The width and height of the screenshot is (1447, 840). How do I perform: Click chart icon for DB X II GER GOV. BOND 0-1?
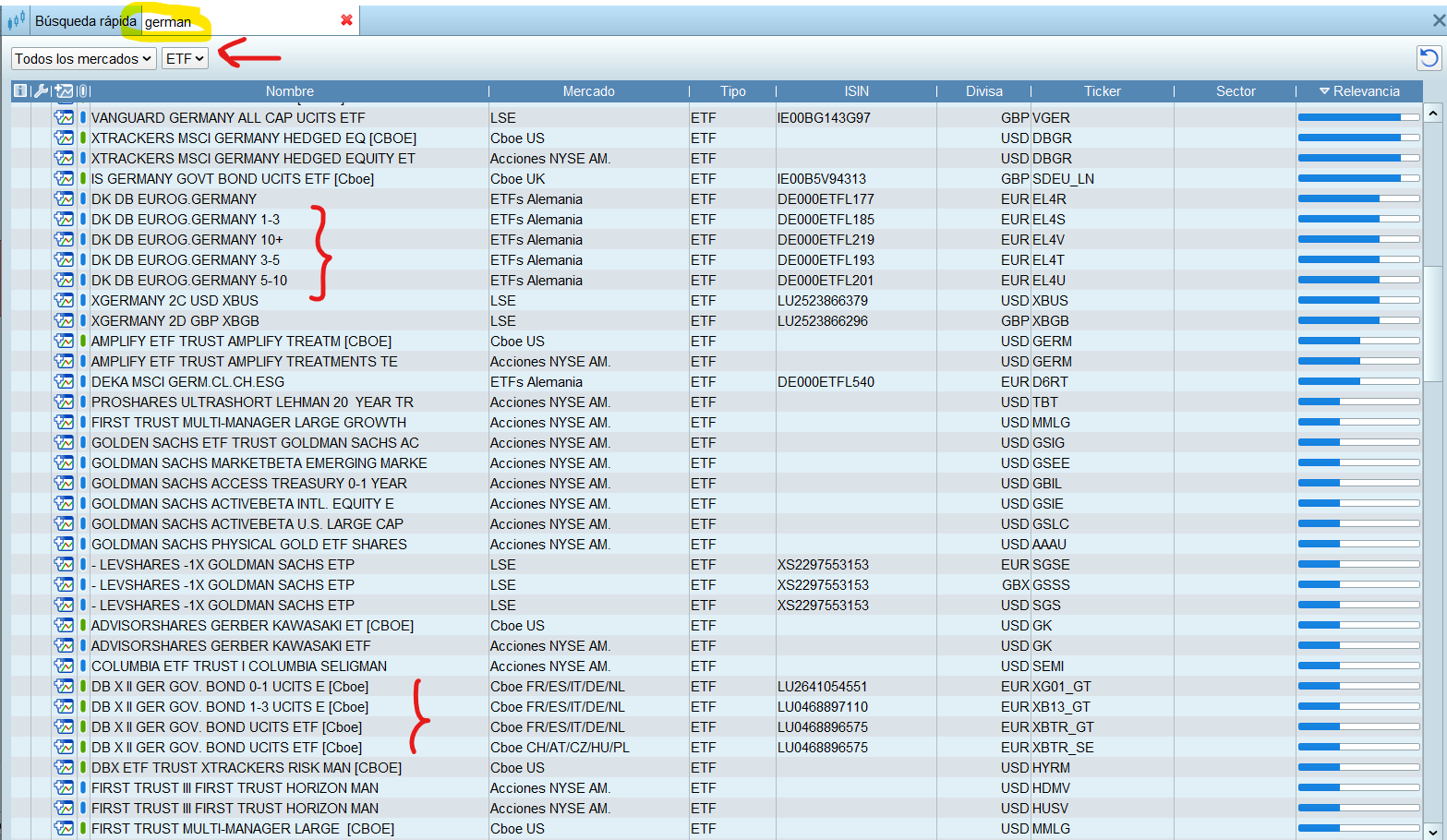click(64, 686)
